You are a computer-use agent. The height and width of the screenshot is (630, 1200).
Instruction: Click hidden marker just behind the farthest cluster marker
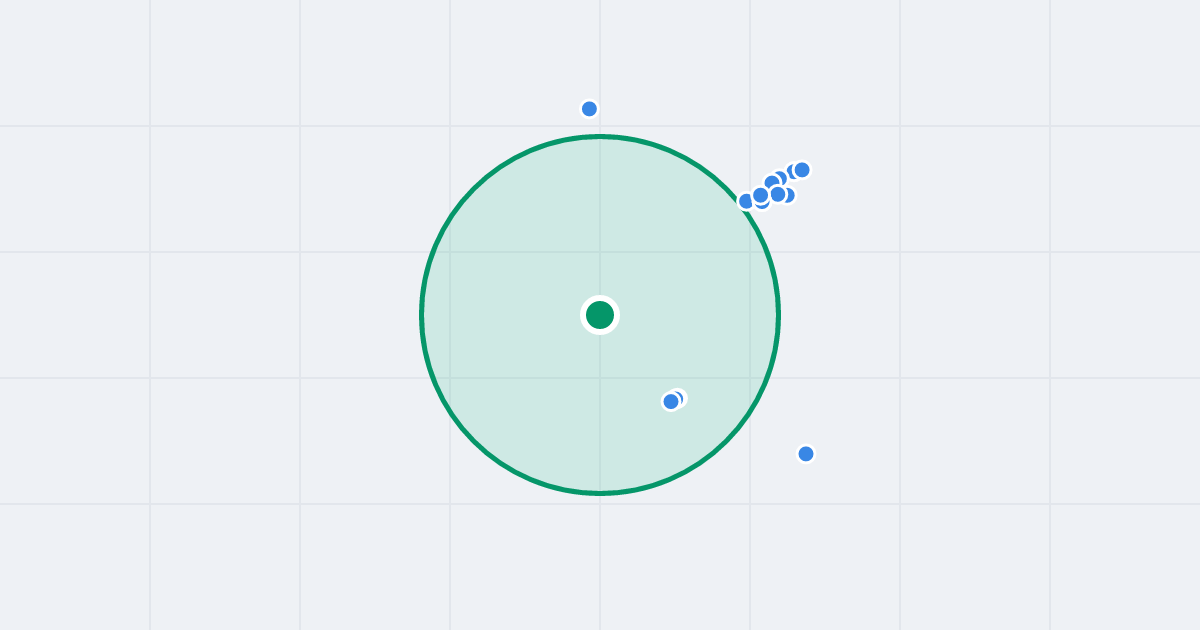pyautogui.click(x=792, y=171)
